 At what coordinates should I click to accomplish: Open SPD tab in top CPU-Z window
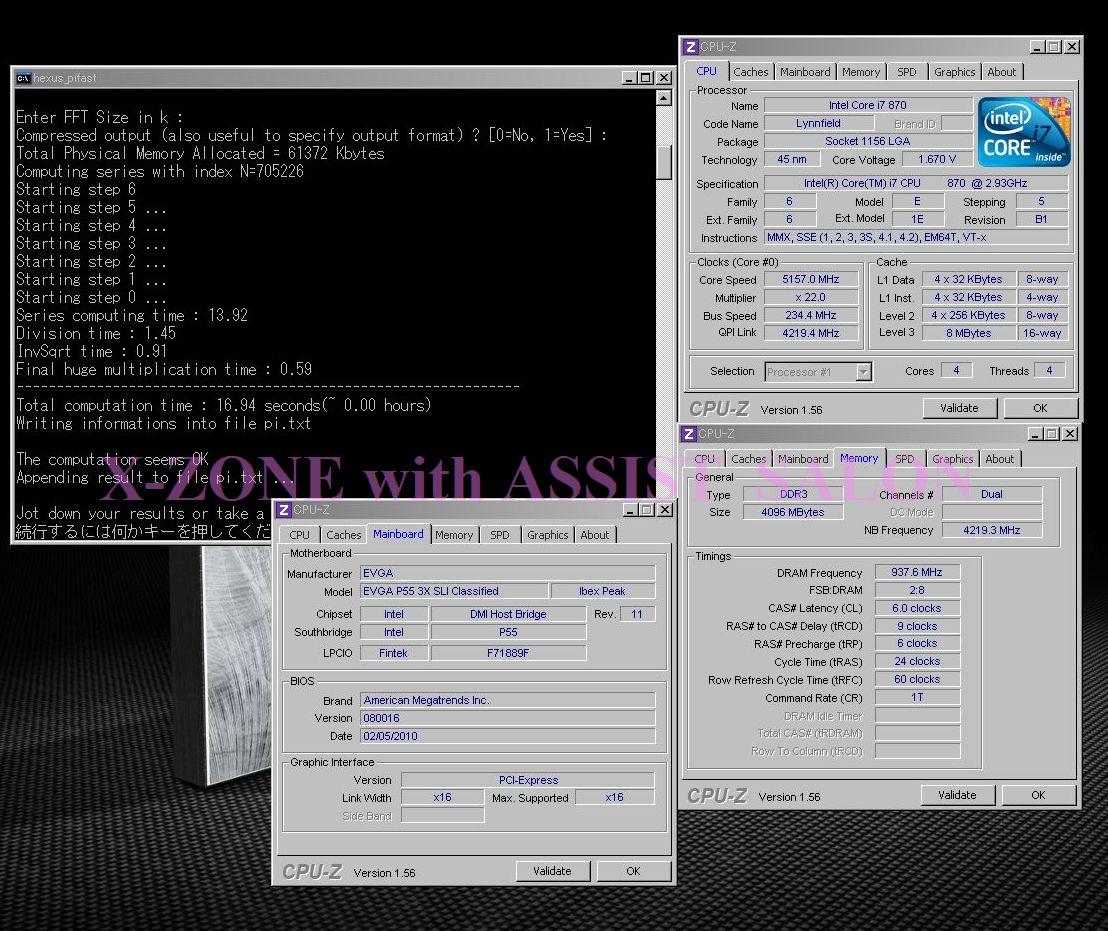(x=907, y=72)
